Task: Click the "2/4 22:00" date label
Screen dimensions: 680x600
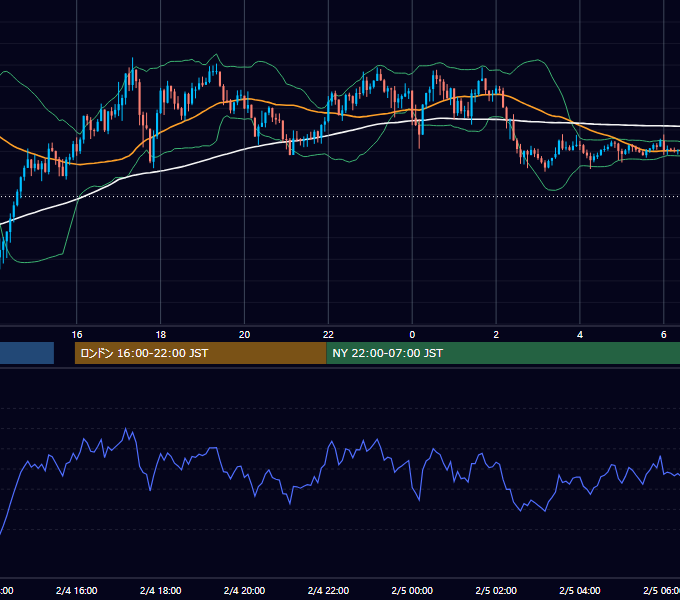Action: pos(328,591)
